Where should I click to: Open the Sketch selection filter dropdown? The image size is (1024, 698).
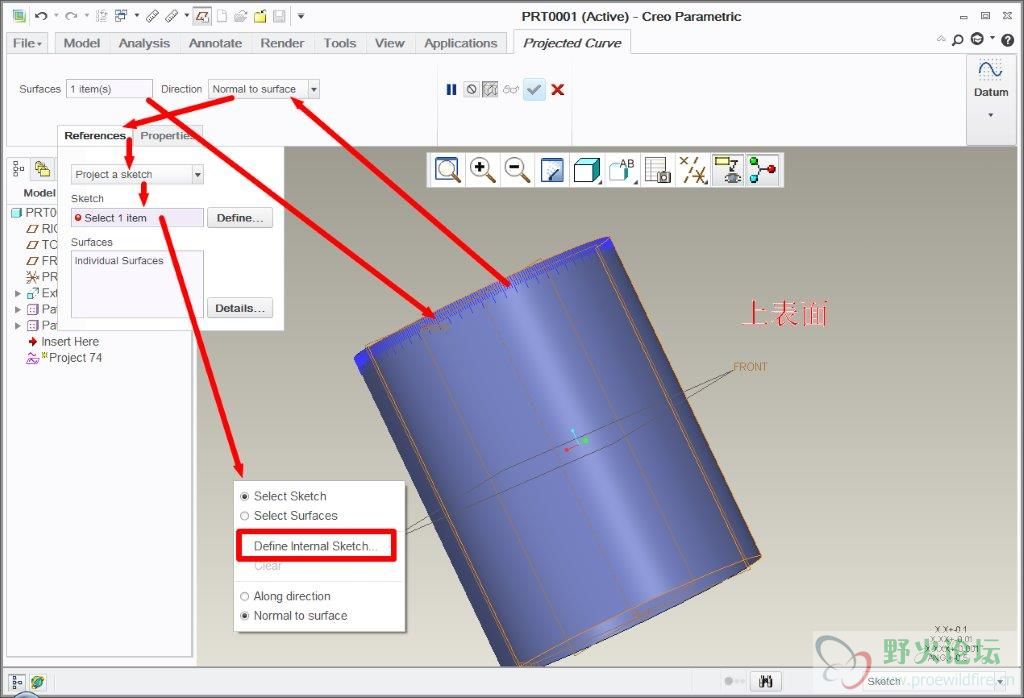click(x=1000, y=682)
